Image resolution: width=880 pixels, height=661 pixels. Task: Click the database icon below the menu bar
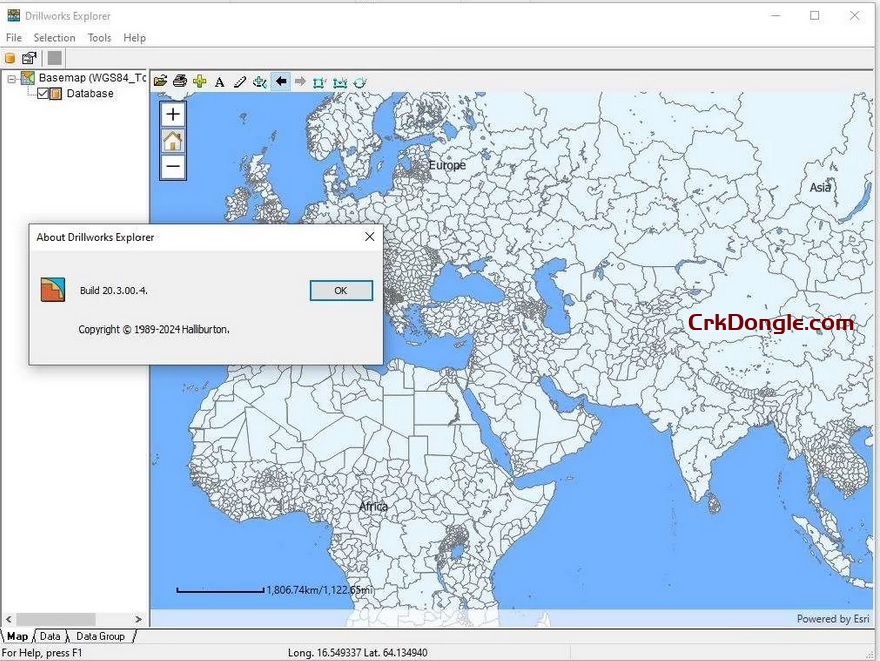(x=9, y=57)
